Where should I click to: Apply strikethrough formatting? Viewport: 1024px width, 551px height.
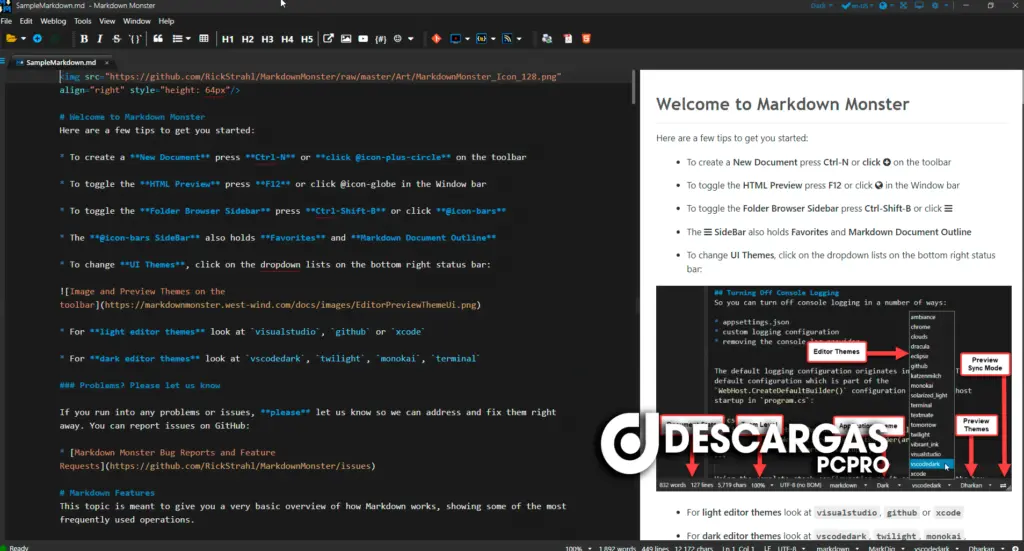click(x=116, y=39)
